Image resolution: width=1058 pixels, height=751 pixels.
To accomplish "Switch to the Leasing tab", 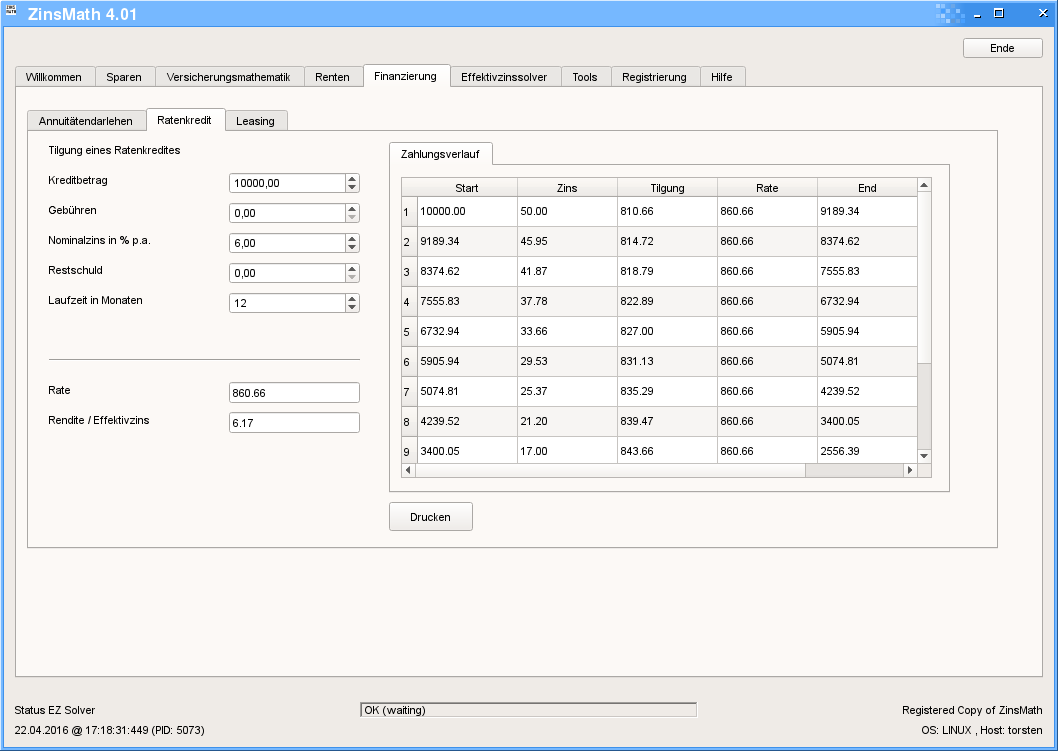I will click(x=255, y=121).
